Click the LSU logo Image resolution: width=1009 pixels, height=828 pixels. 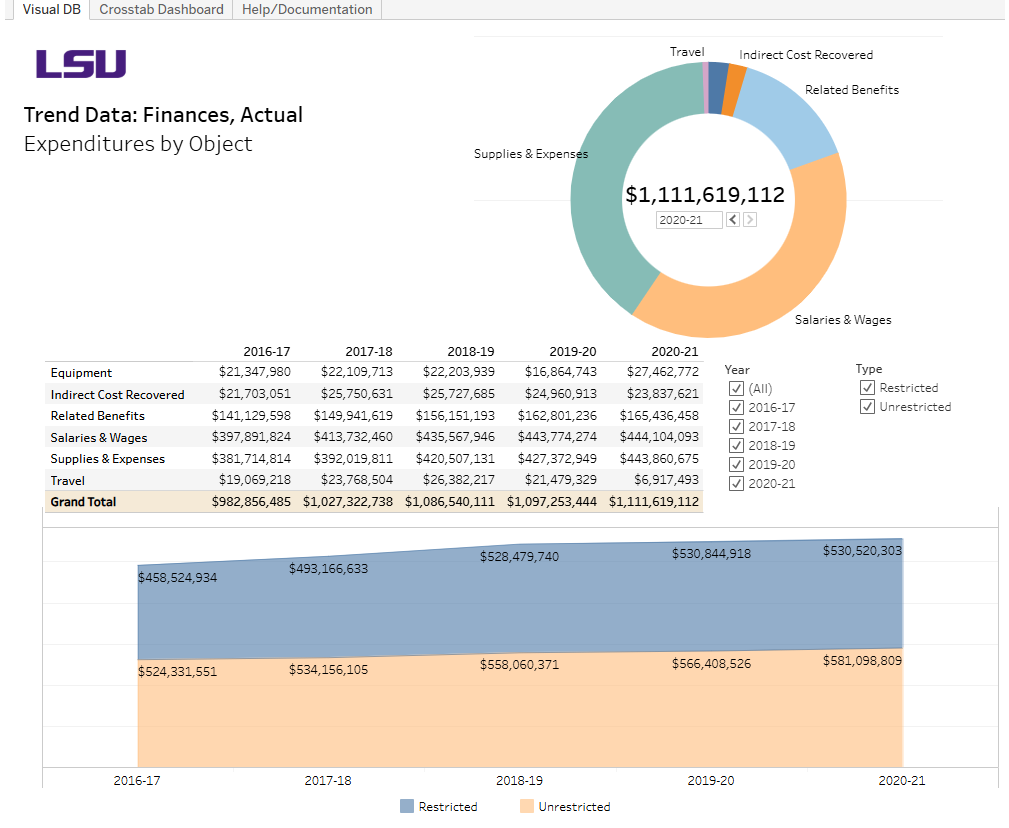pyautogui.click(x=79, y=64)
